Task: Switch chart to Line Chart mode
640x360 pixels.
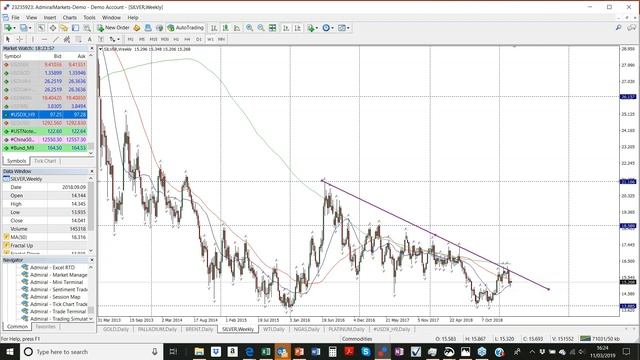Action: [237, 28]
